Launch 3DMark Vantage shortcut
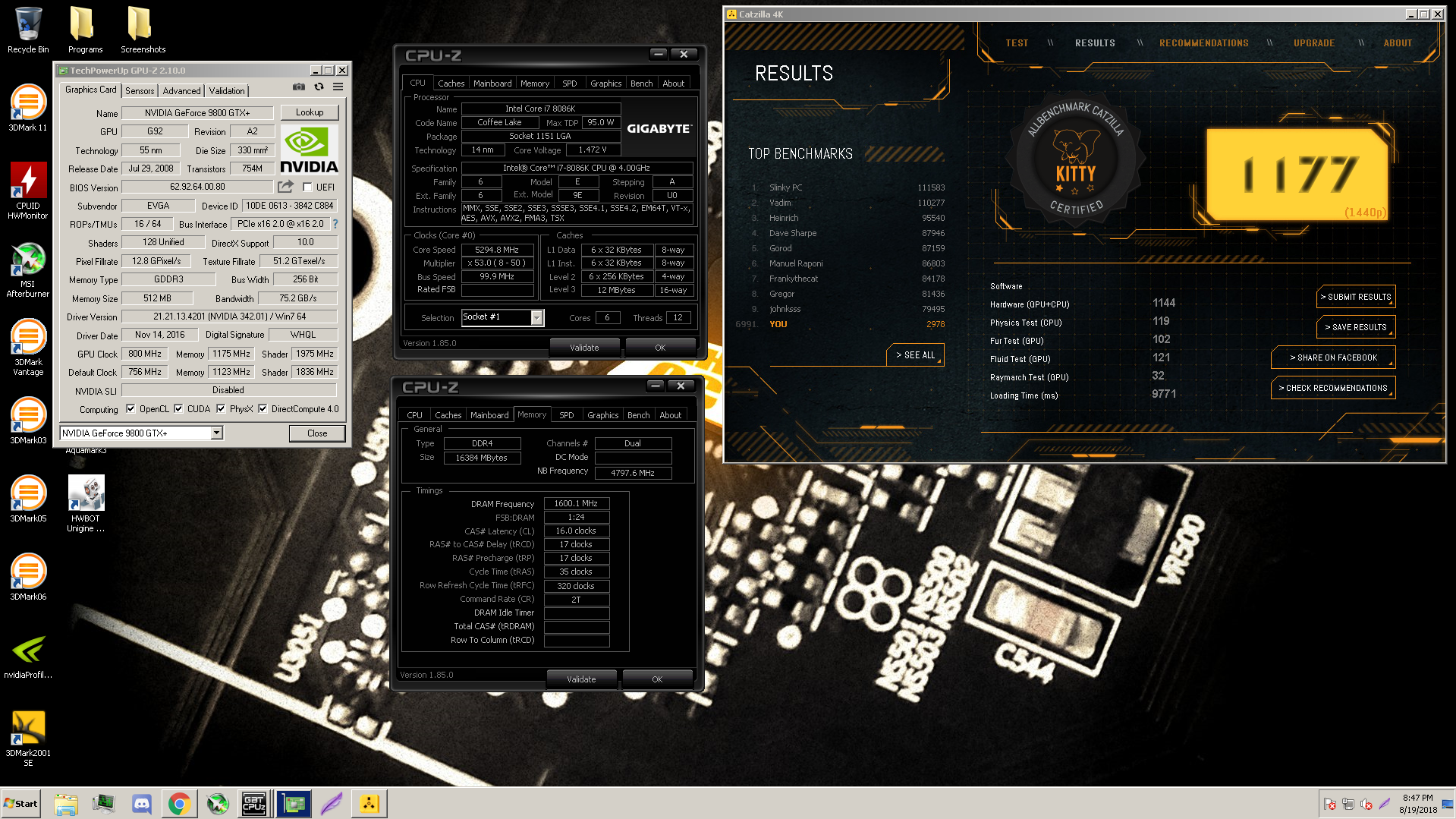The width and height of the screenshot is (1456, 819). pos(28,347)
